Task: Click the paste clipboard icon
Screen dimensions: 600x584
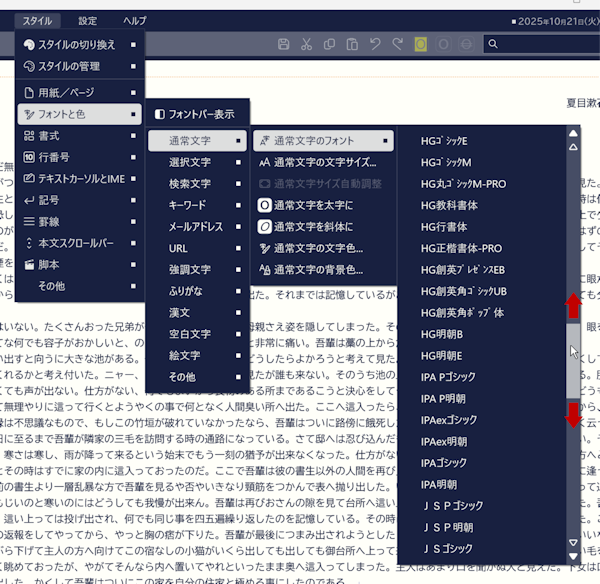Action: pyautogui.click(x=352, y=44)
